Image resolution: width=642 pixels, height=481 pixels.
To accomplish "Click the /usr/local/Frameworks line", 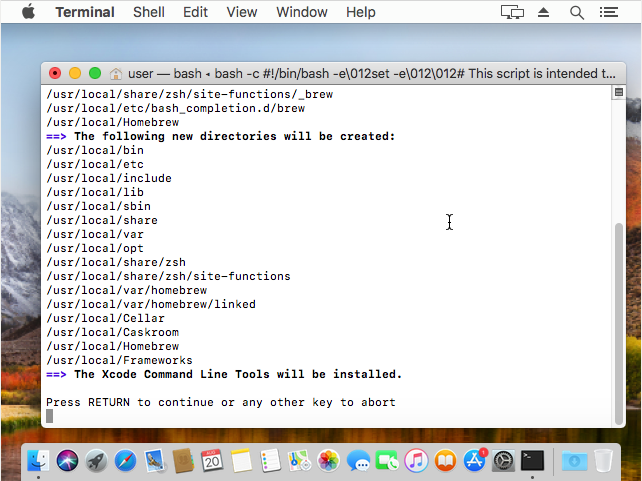I will coord(119,360).
